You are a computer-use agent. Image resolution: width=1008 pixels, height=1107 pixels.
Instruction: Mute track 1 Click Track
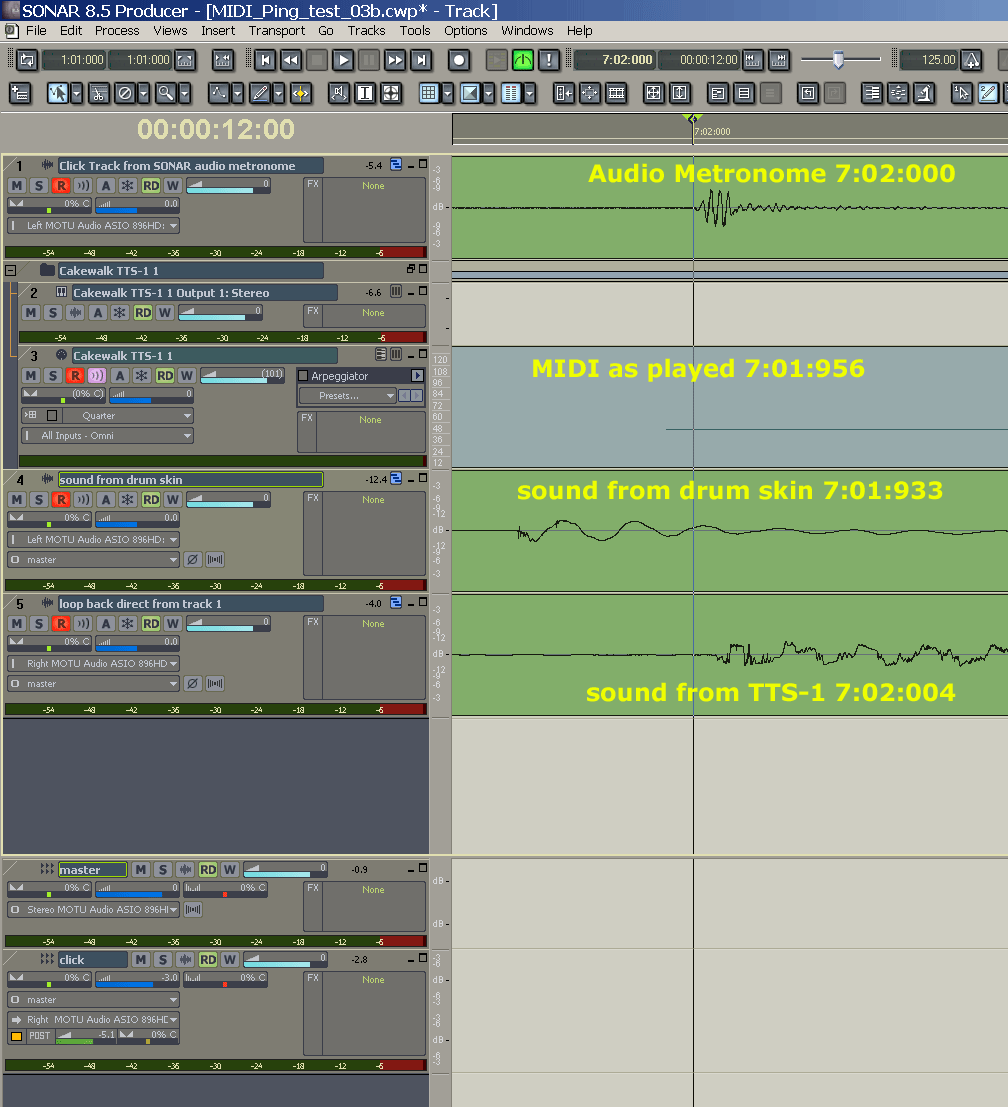(x=17, y=186)
